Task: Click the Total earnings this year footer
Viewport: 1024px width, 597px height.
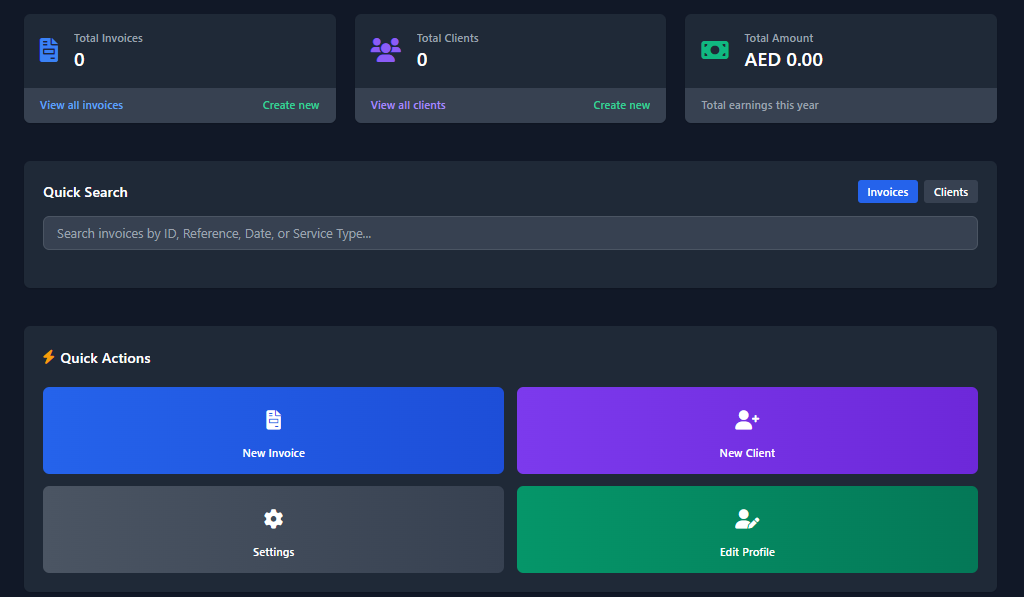Action: 759,105
